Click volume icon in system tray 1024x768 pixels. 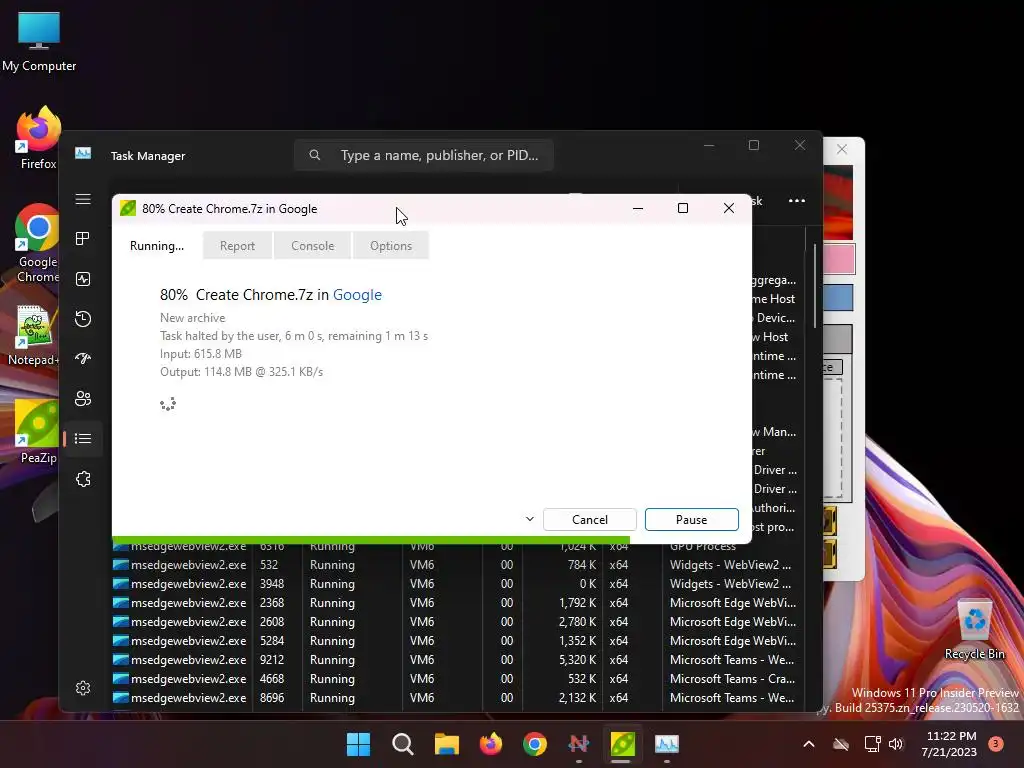[896, 744]
